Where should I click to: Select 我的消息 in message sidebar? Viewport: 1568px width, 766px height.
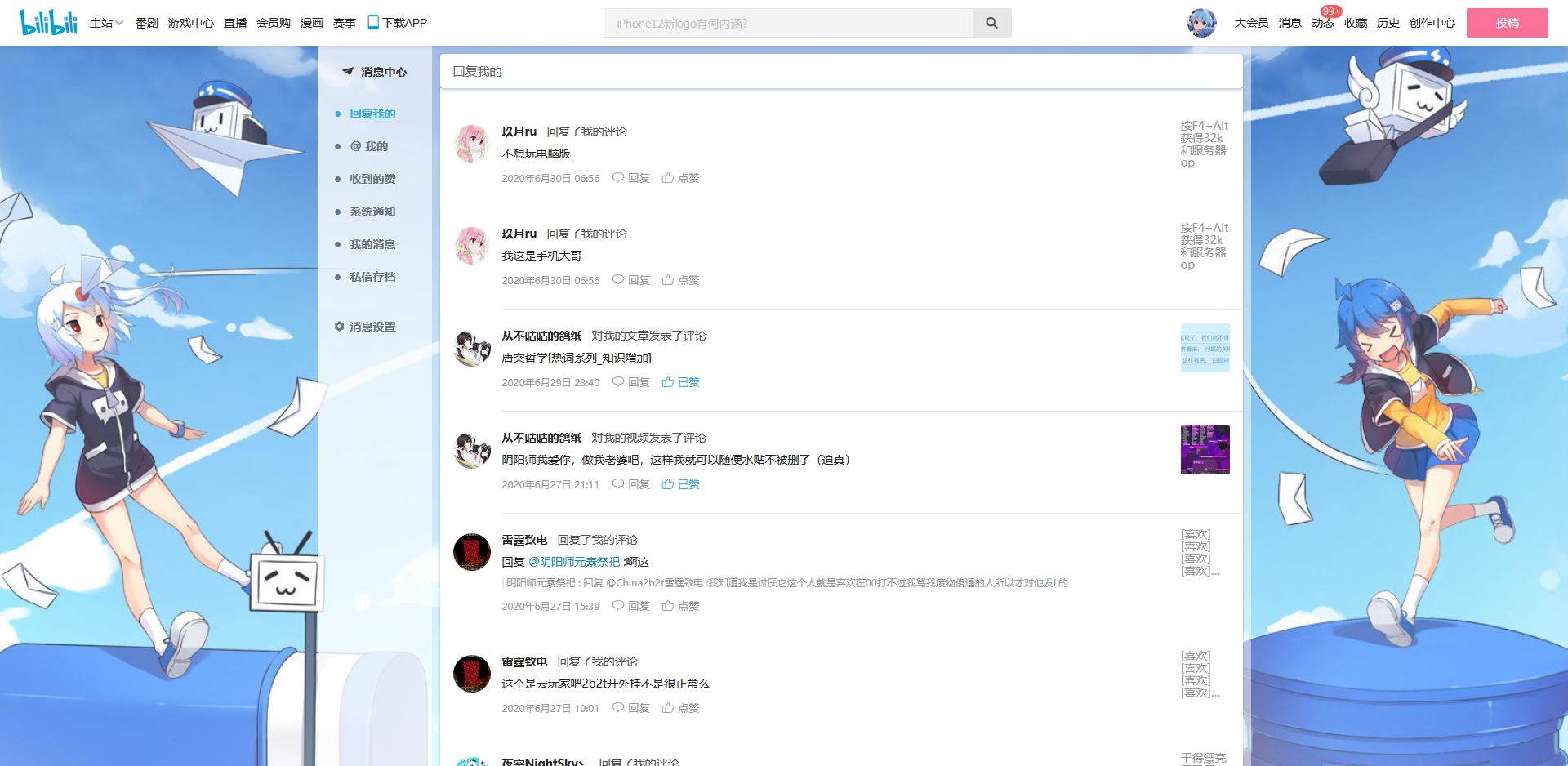[372, 244]
